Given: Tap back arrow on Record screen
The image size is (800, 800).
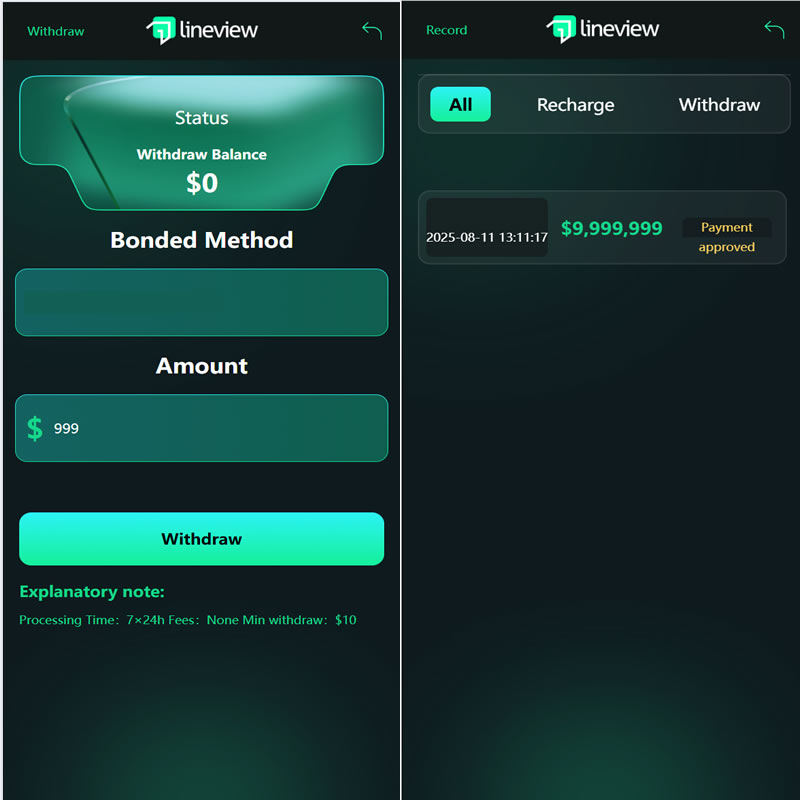Looking at the screenshot, I should click(774, 30).
